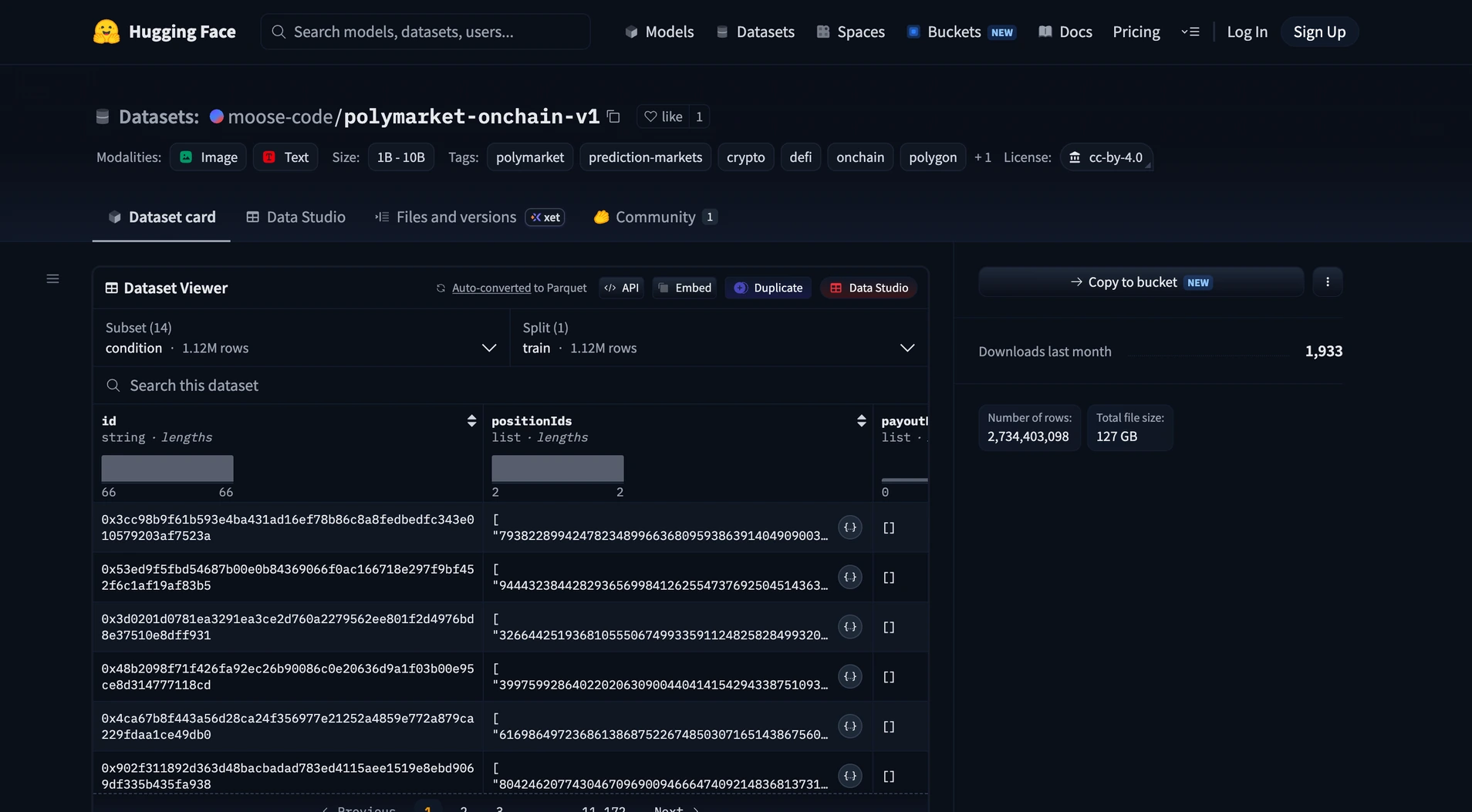Screen dimensions: 1472x812
Task: Filter by the Text modality tag
Action: point(285,157)
